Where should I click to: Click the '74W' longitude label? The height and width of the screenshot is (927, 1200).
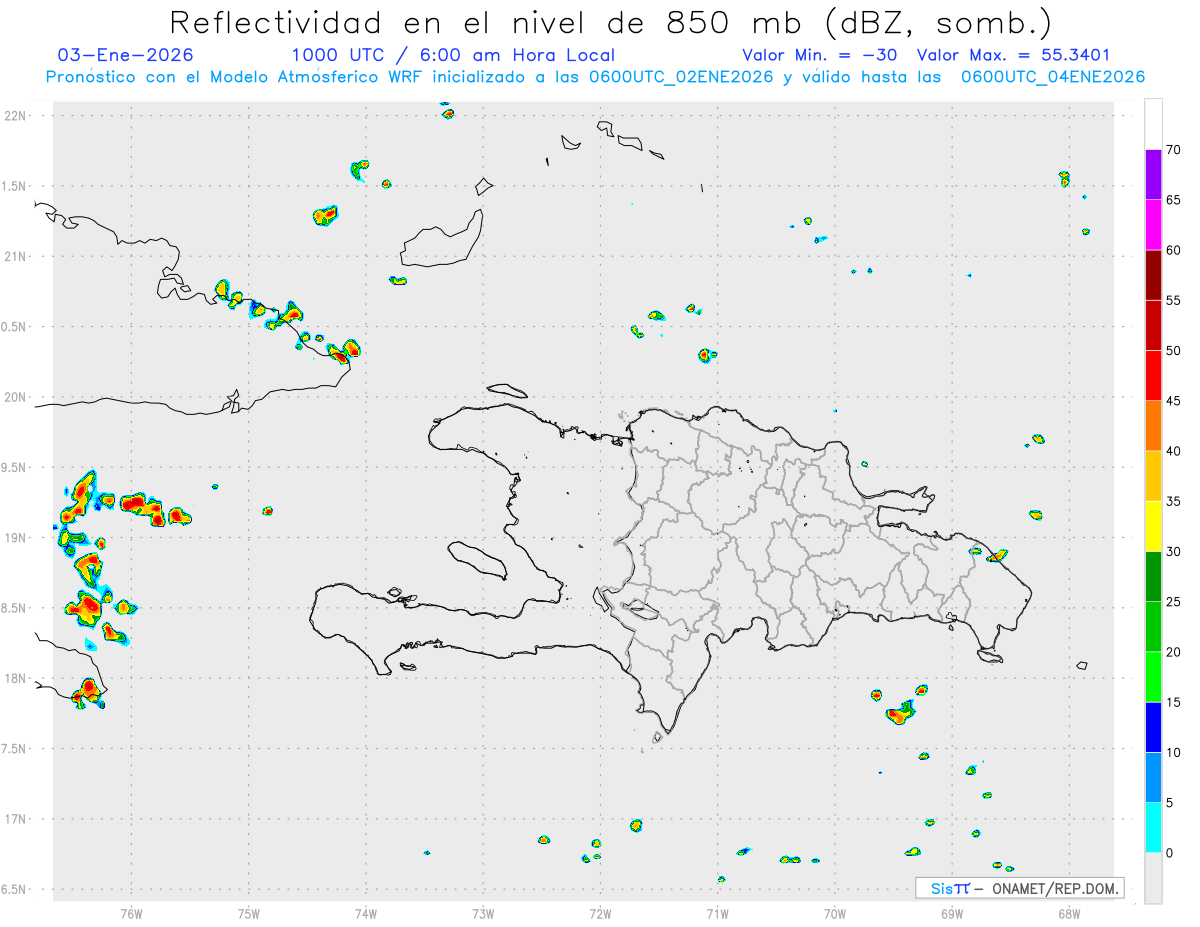point(365,913)
